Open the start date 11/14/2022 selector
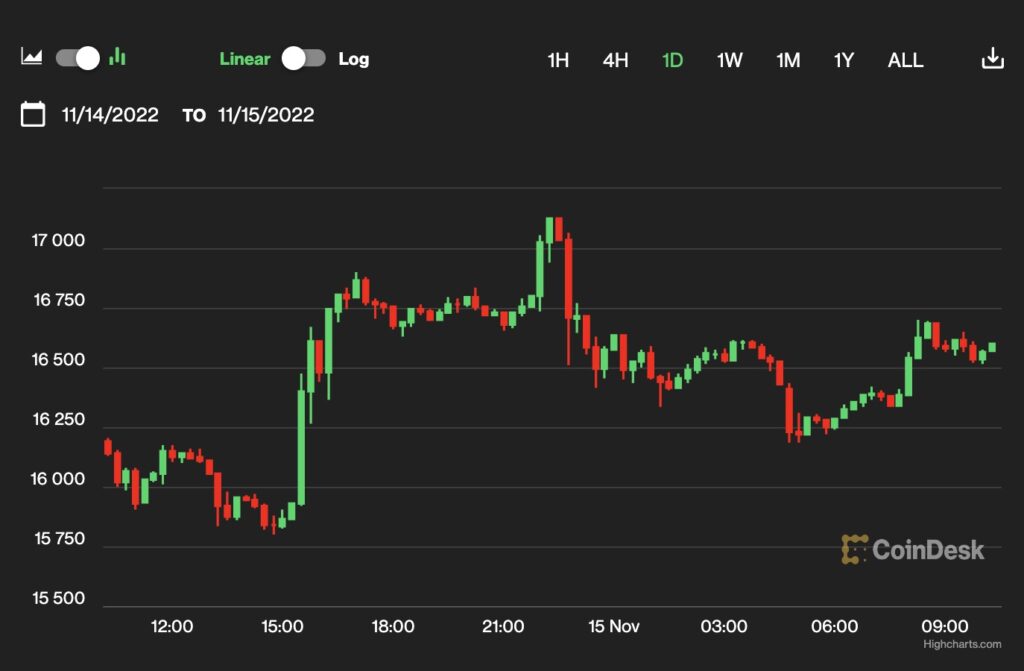This screenshot has height=671, width=1024. [x=108, y=114]
